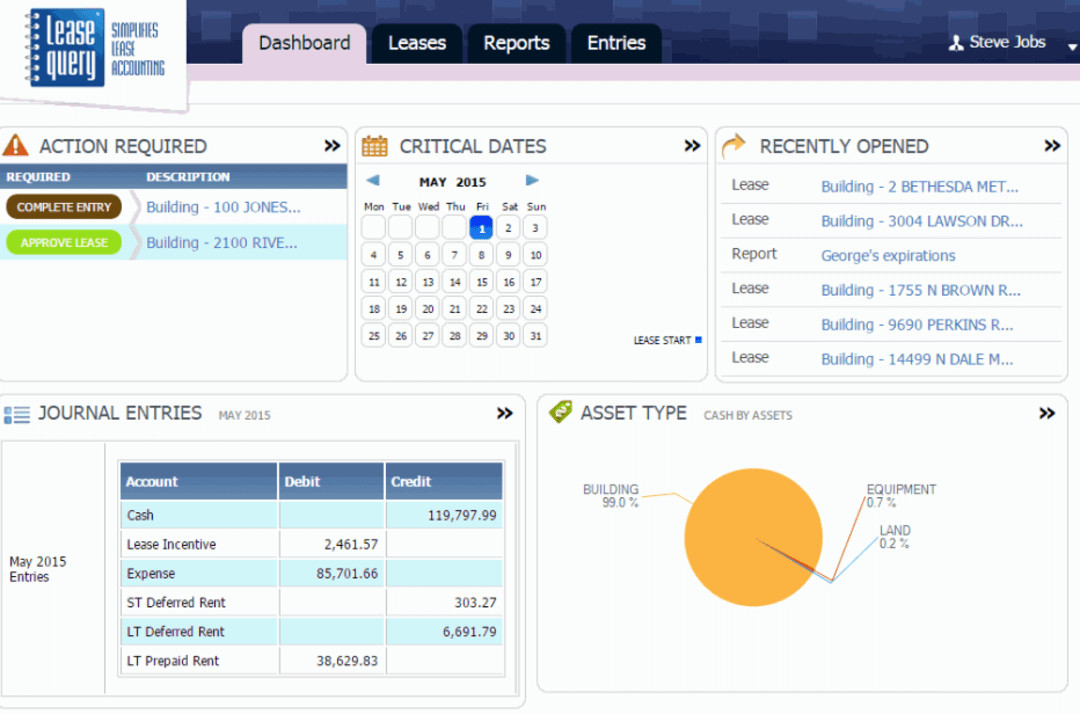Click the COMPLETE ENTRY button
This screenshot has height=714, width=1080.
64,206
